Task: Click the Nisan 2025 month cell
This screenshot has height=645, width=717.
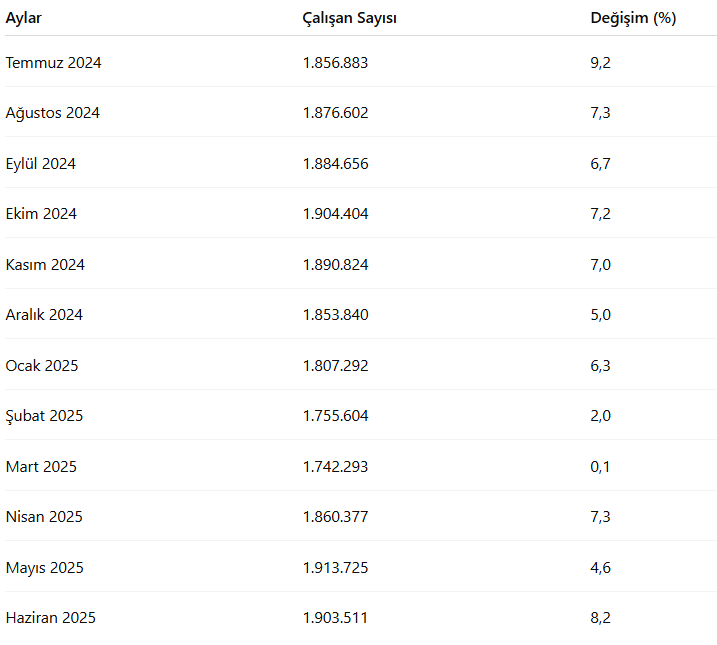Action: [x=44, y=517]
